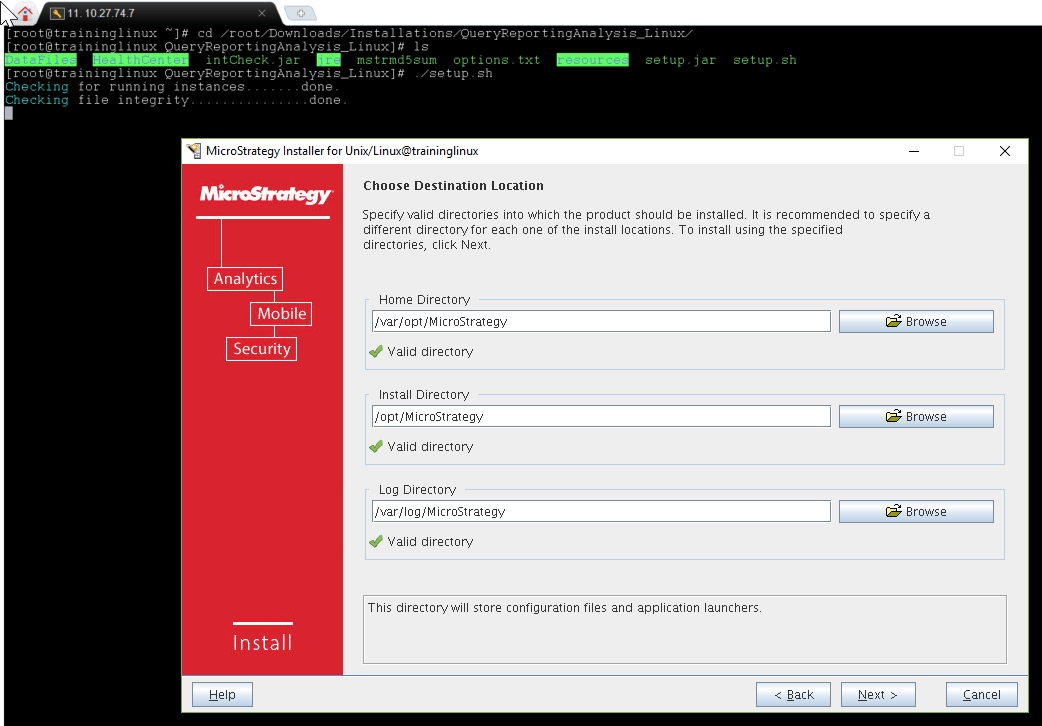Click the green checkmark under Install Directory
The width and height of the screenshot is (1042, 726).
376,446
